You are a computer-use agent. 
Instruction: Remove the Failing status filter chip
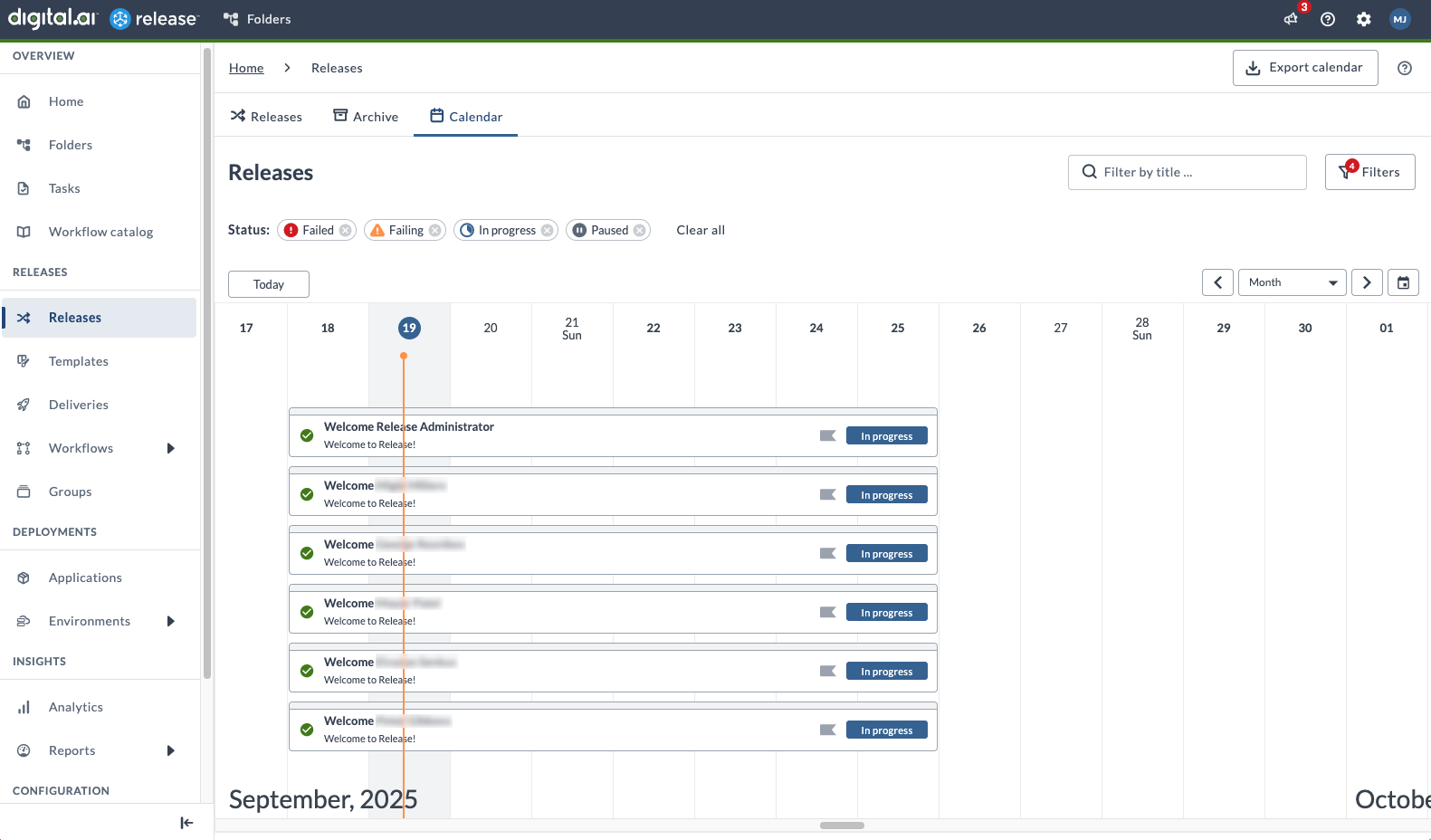pyautogui.click(x=435, y=231)
